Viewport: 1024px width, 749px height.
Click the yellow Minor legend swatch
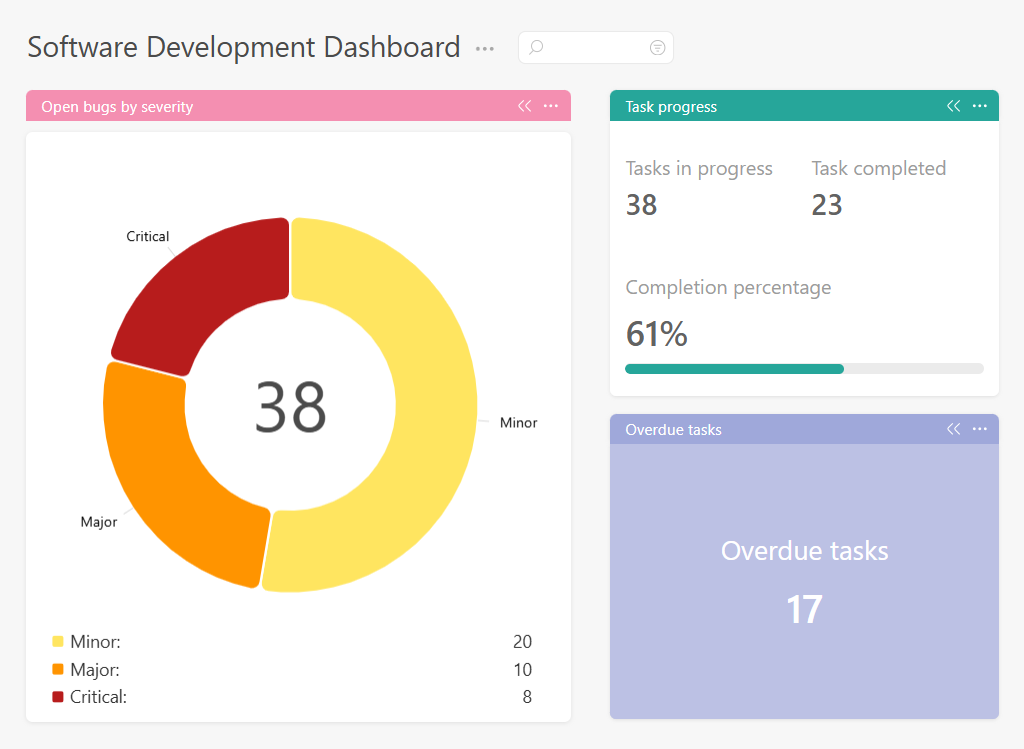pyautogui.click(x=57, y=641)
